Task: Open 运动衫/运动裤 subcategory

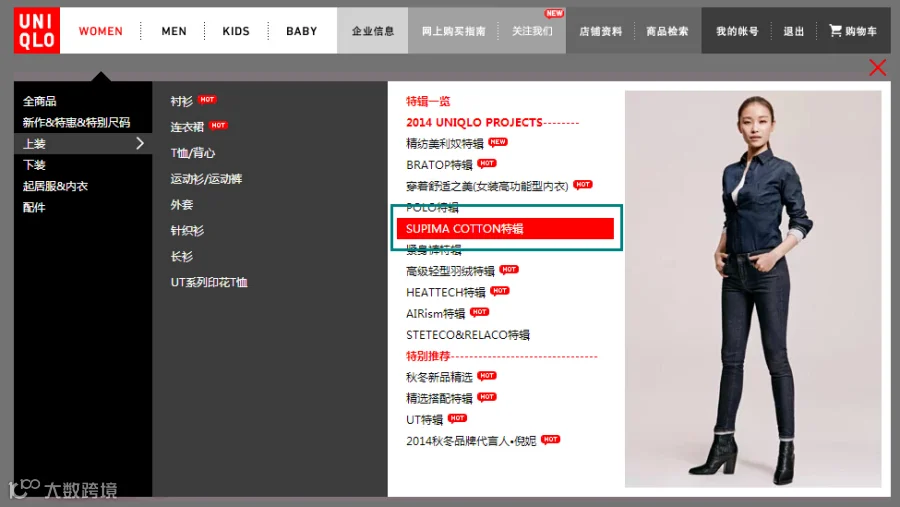Action: [x=206, y=179]
